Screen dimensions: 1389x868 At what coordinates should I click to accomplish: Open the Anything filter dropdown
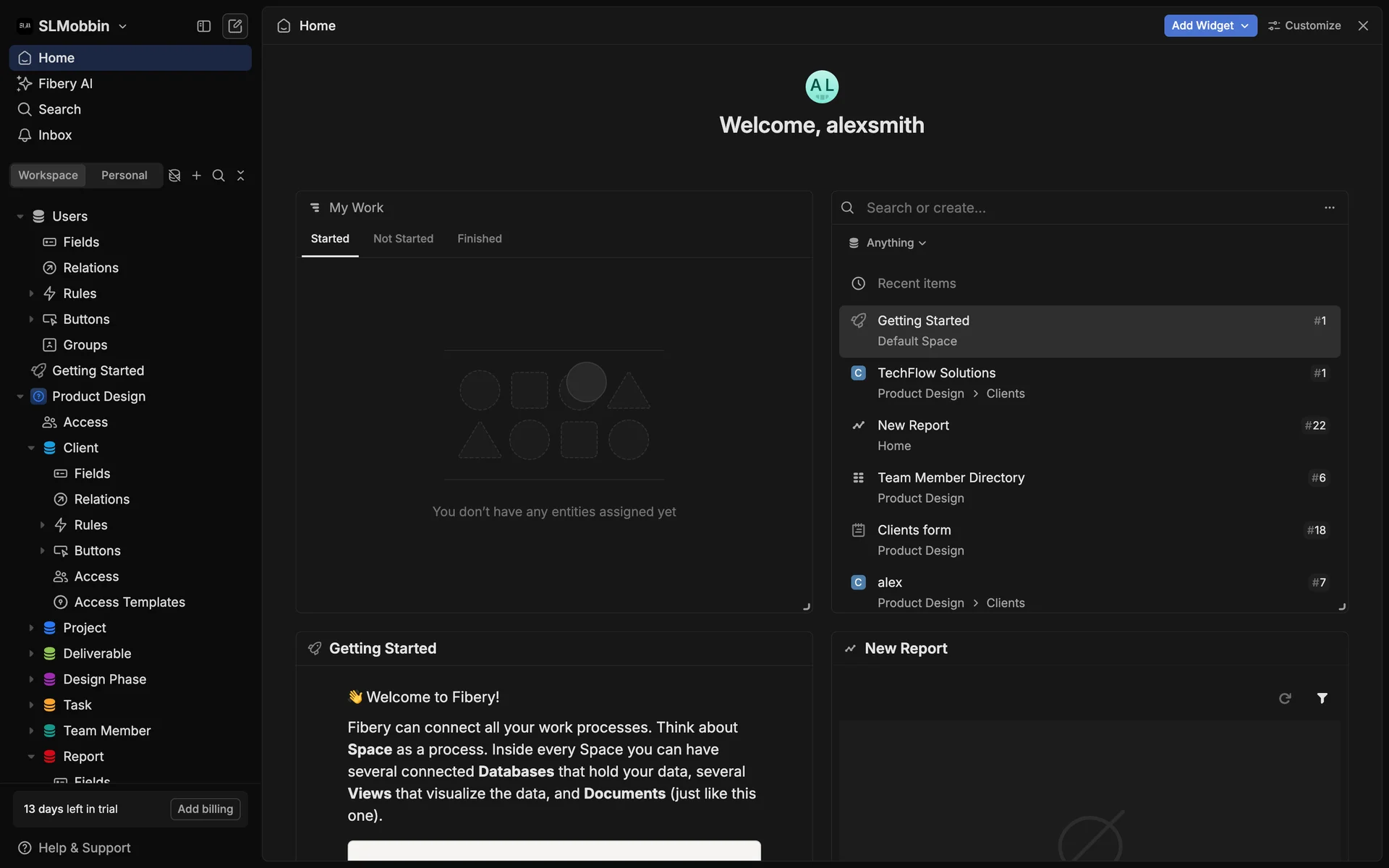(x=888, y=243)
